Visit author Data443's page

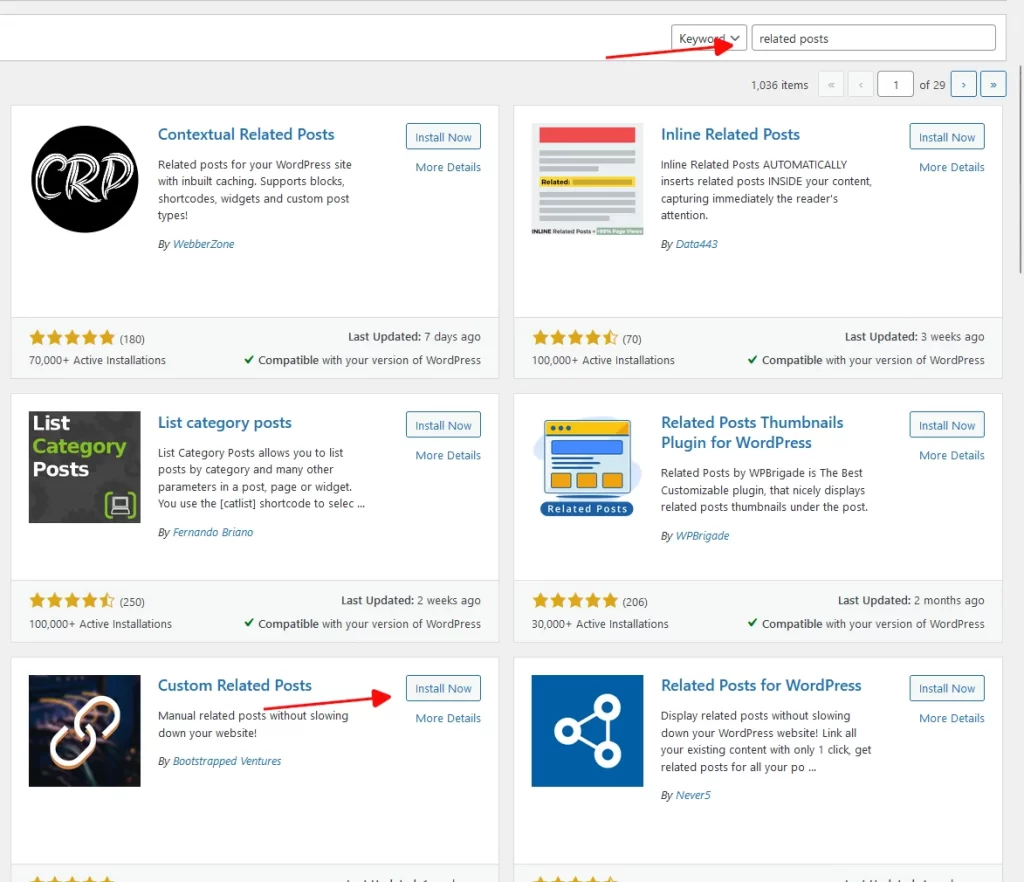696,244
